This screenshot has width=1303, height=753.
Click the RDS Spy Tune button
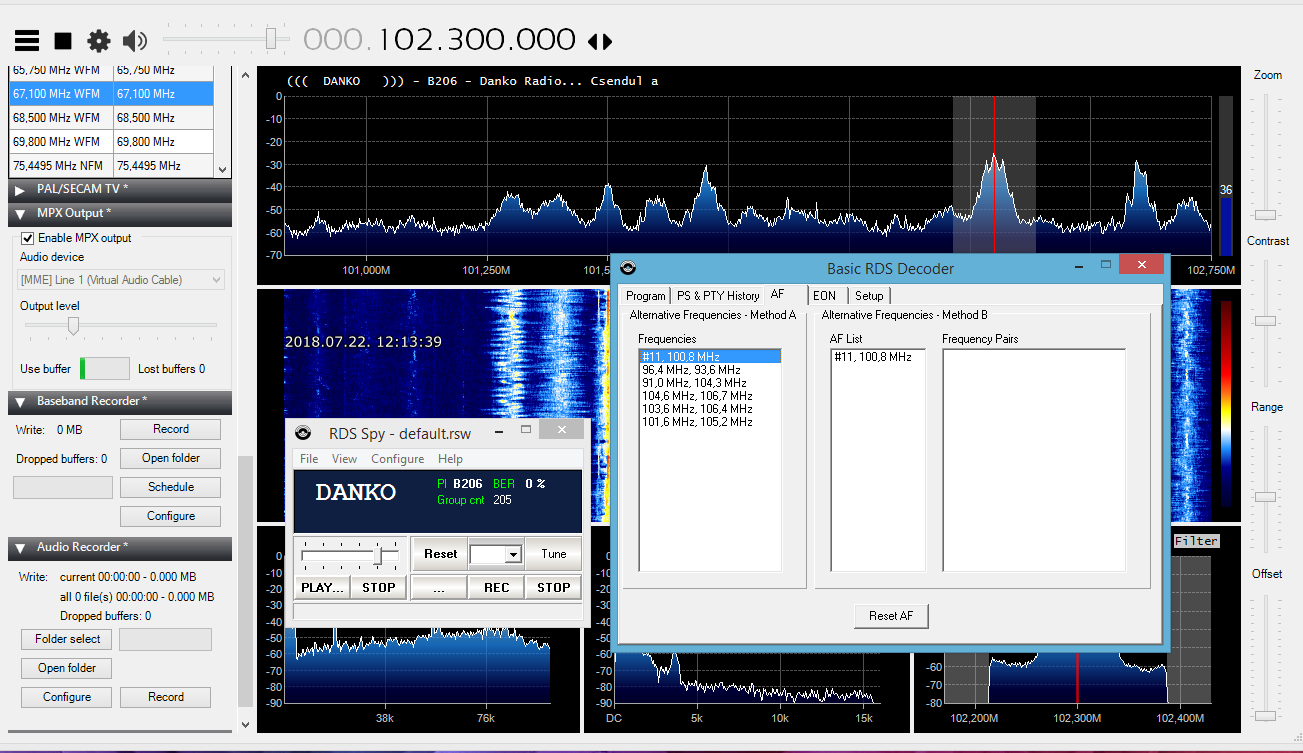pos(554,554)
